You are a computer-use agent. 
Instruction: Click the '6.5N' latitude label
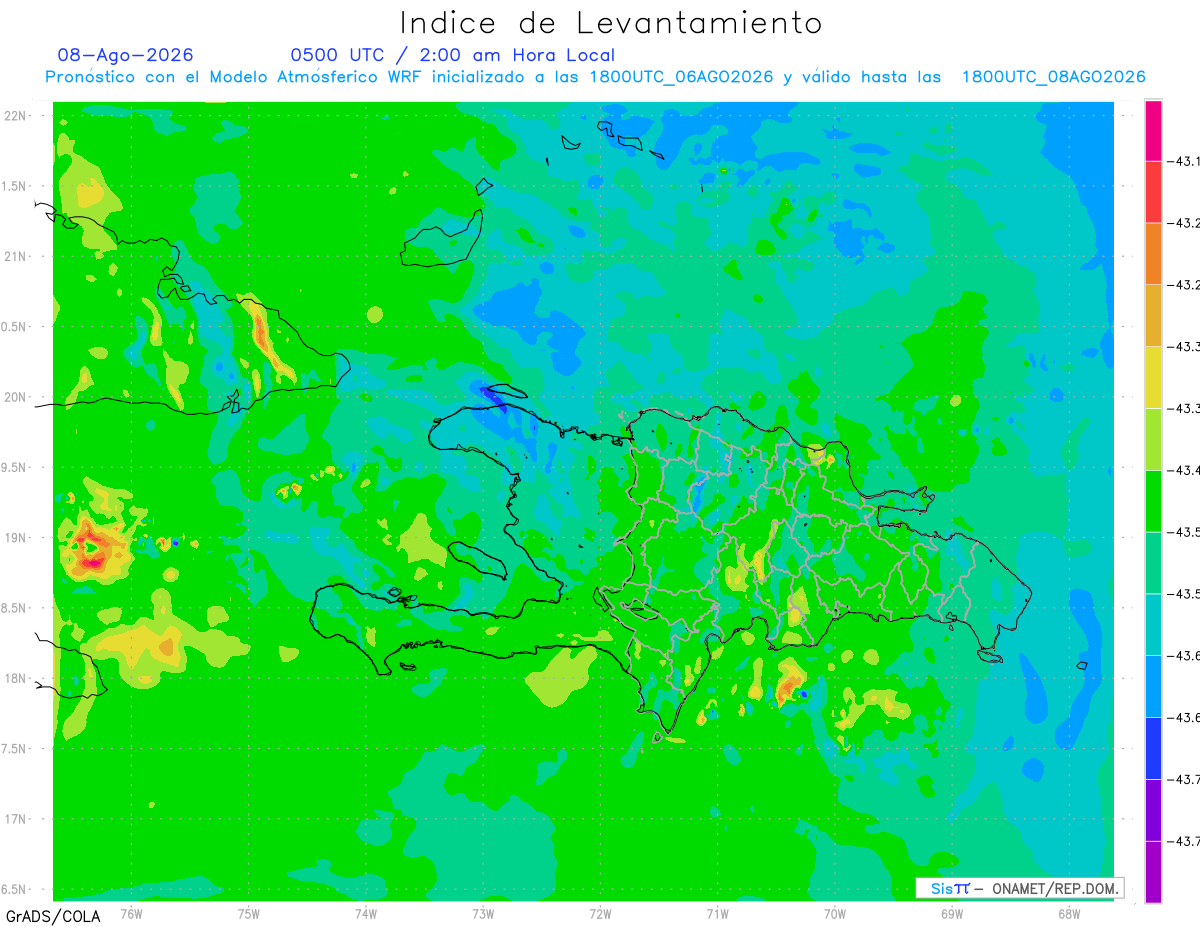[x=15, y=889]
